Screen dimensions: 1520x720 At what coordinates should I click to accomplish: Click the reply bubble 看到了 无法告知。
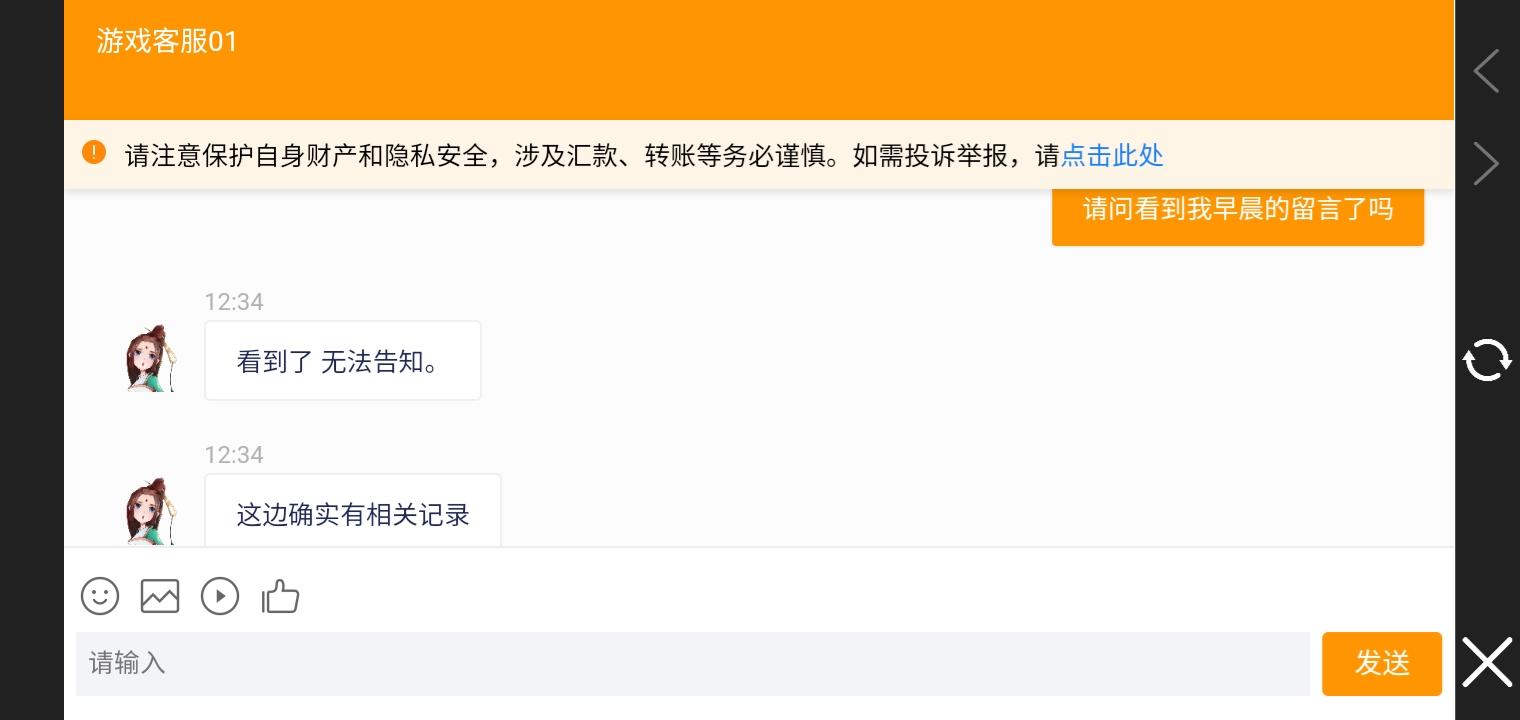[x=343, y=361]
